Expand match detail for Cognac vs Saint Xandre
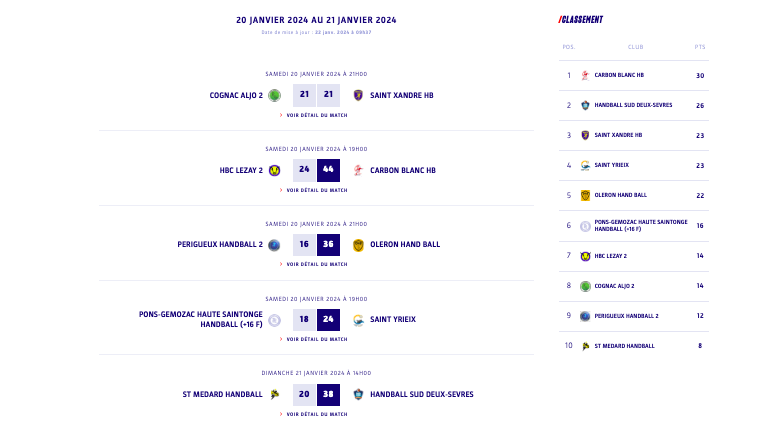 (x=316, y=115)
